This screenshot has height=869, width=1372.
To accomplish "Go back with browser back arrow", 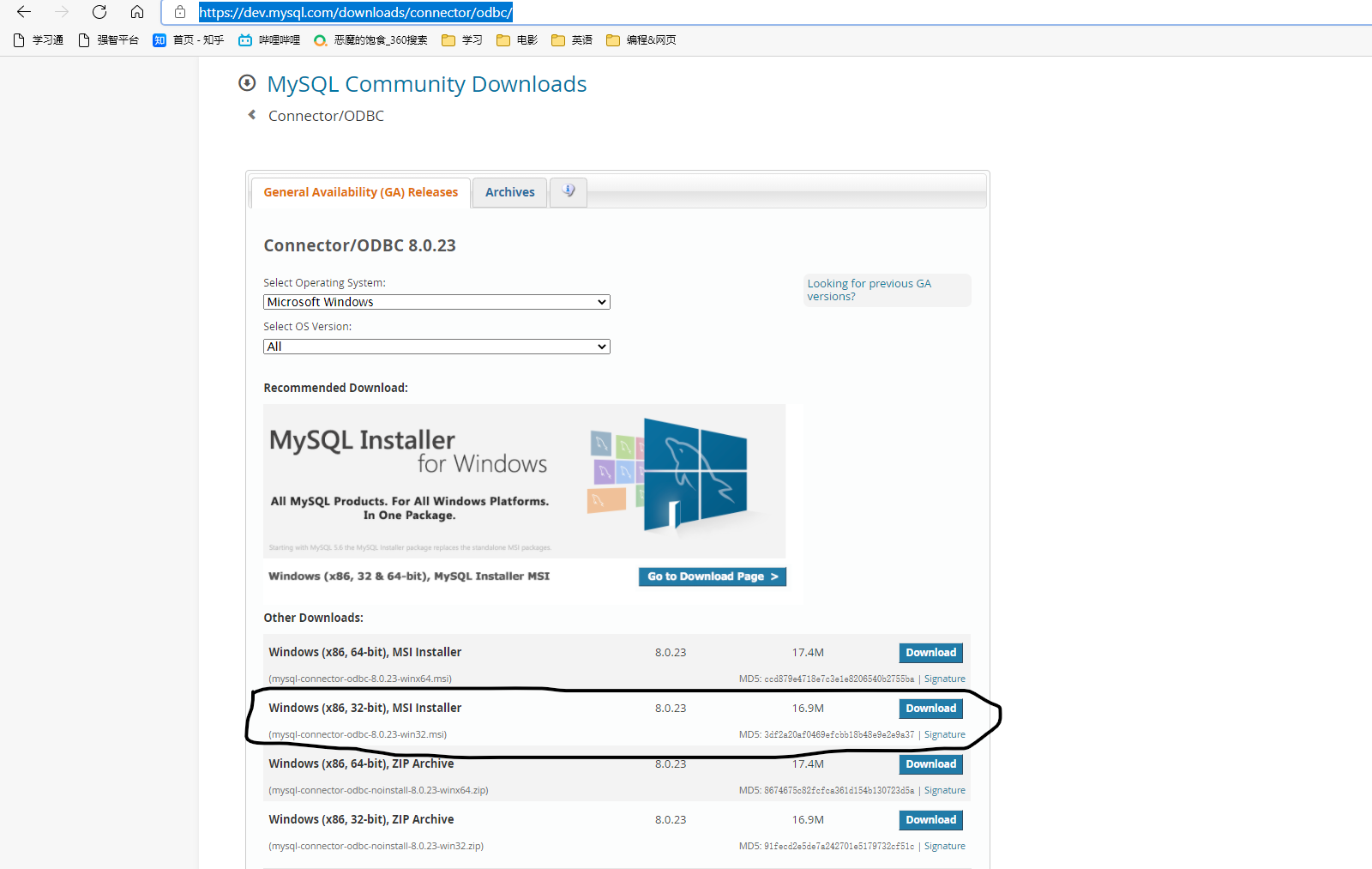I will [24, 12].
